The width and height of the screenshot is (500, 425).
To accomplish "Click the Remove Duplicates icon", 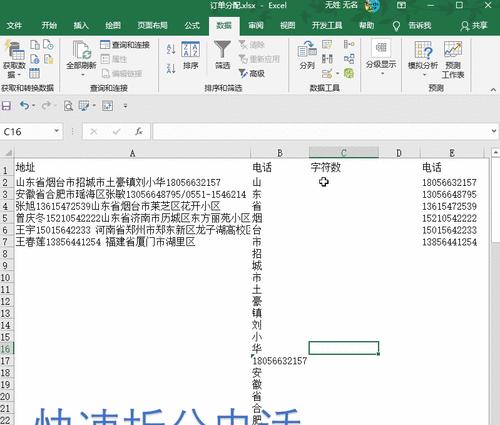I will [327, 59].
